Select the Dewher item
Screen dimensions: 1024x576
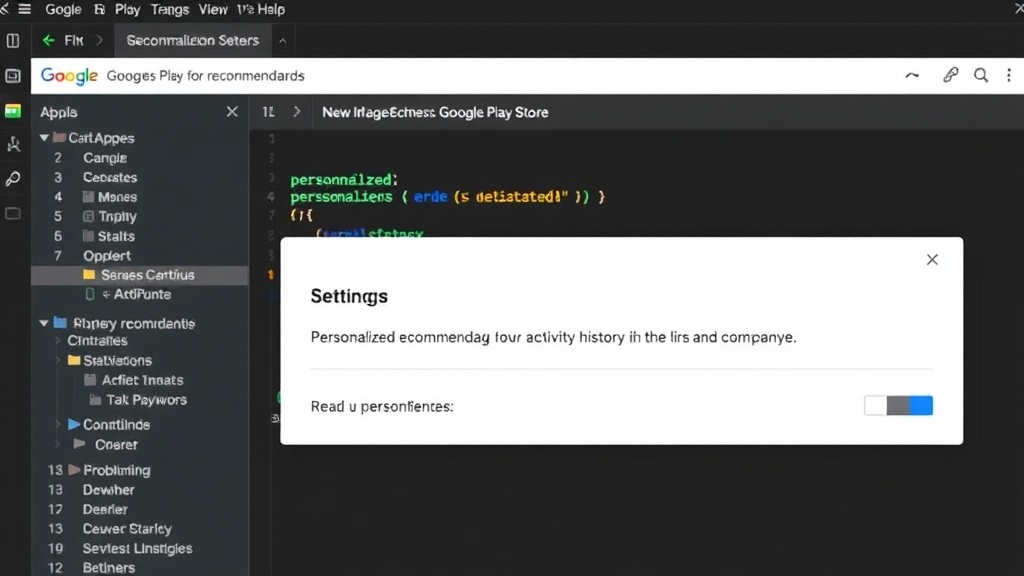coord(108,490)
